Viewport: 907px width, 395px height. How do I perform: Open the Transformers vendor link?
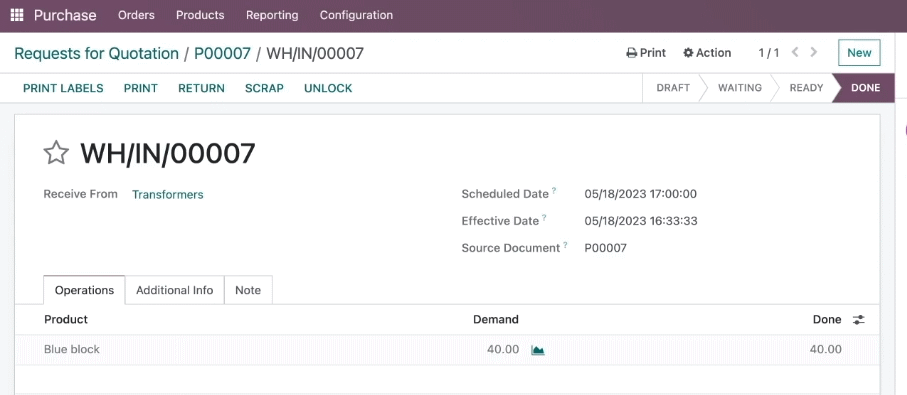168,195
